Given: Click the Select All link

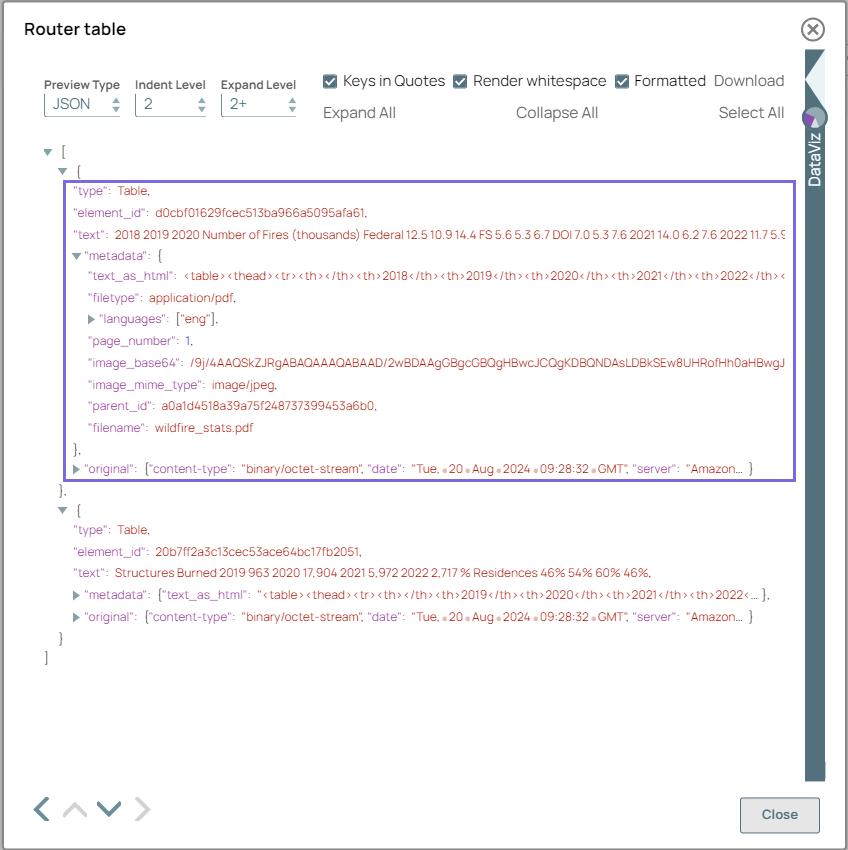Looking at the screenshot, I should click(751, 113).
